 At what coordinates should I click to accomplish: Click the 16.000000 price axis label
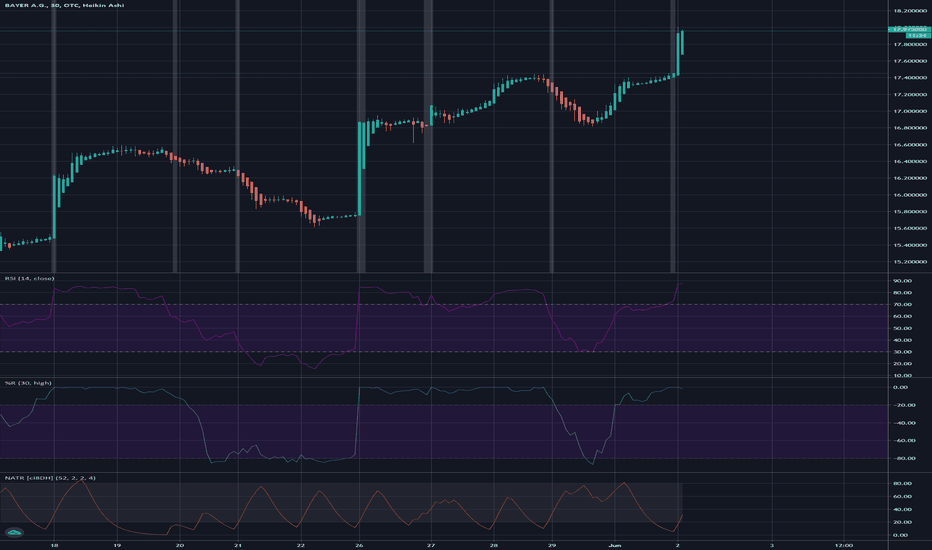click(x=910, y=194)
